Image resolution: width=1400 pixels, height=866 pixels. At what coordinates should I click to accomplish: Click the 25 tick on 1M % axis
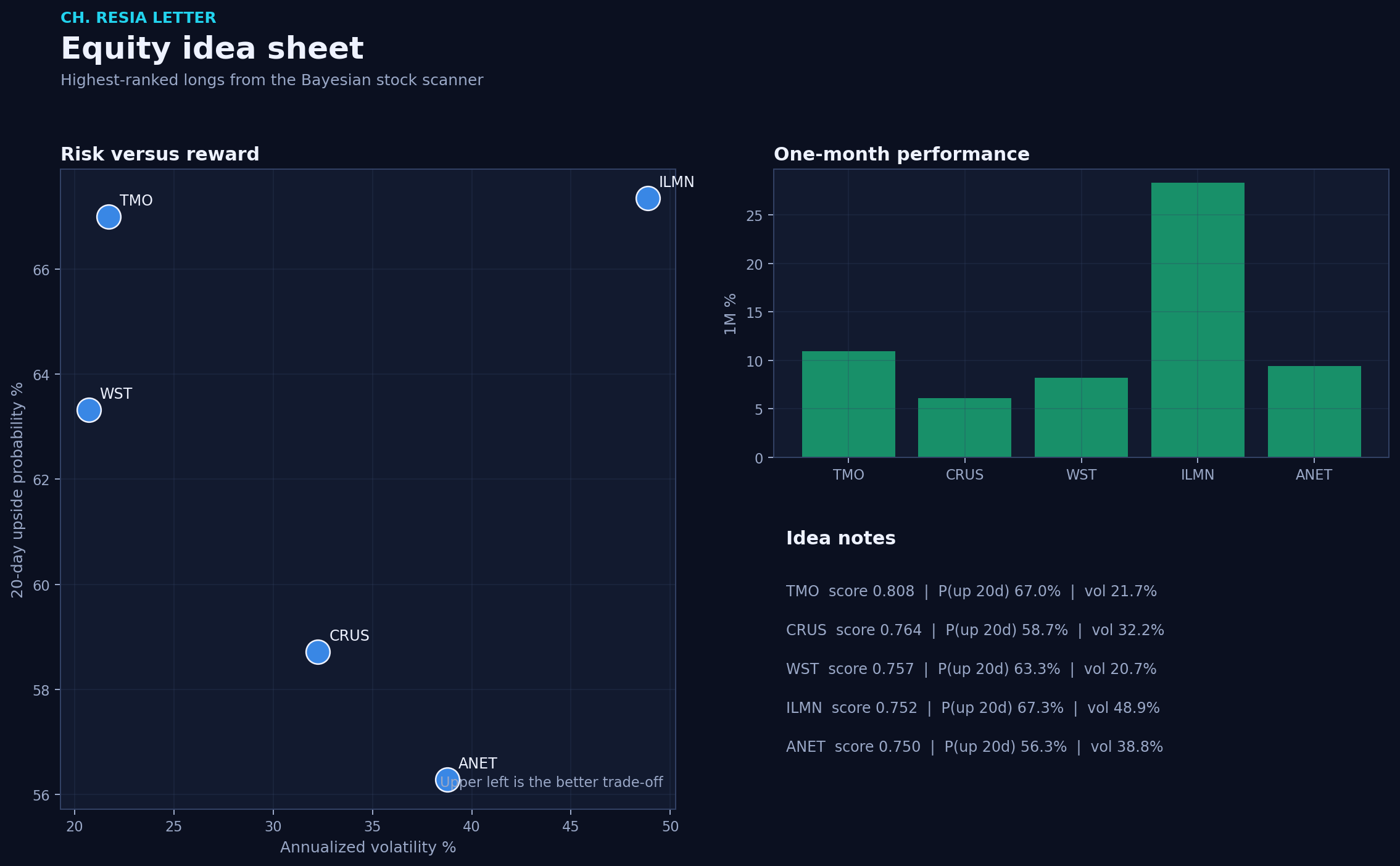click(x=755, y=216)
